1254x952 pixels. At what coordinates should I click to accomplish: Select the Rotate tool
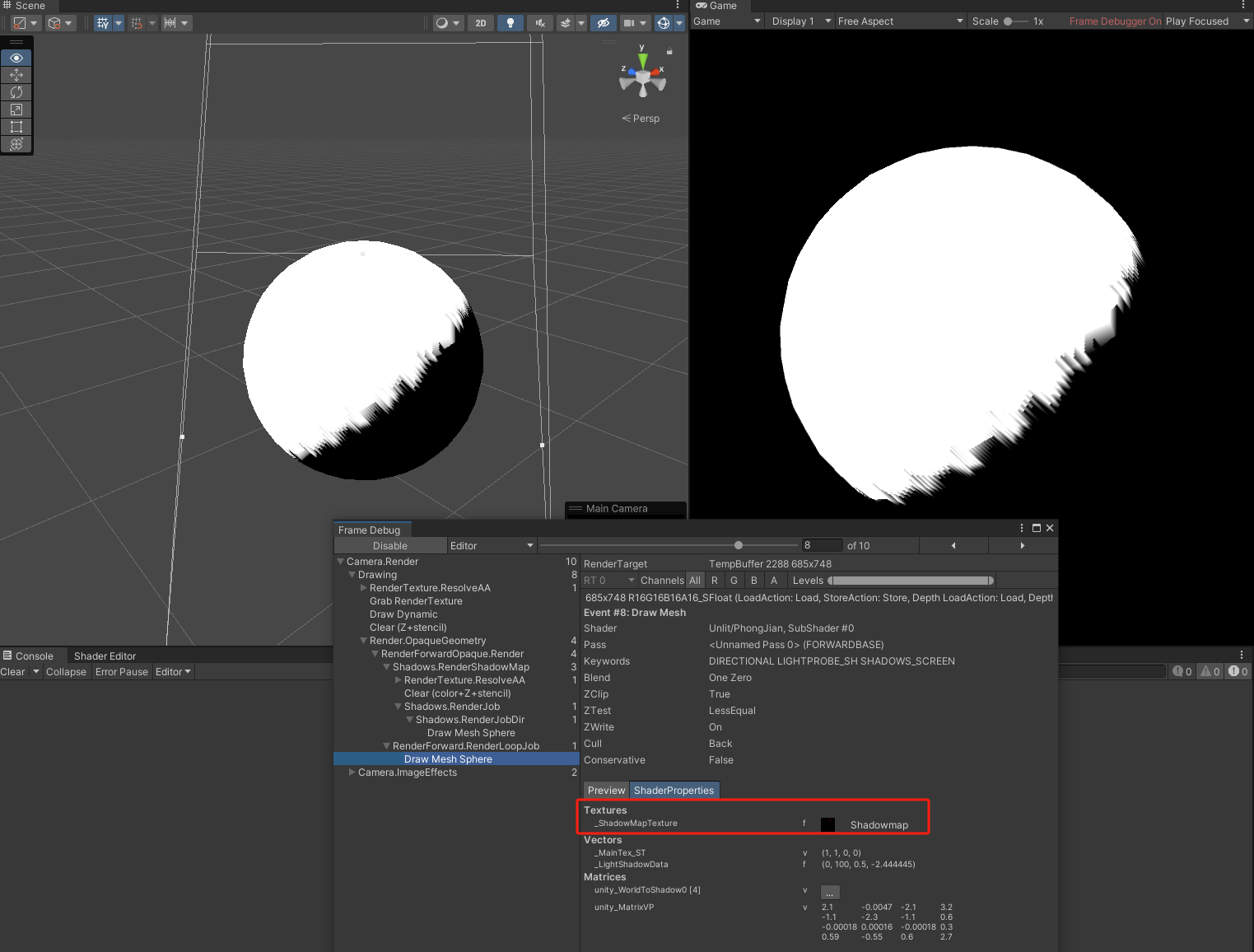16,92
